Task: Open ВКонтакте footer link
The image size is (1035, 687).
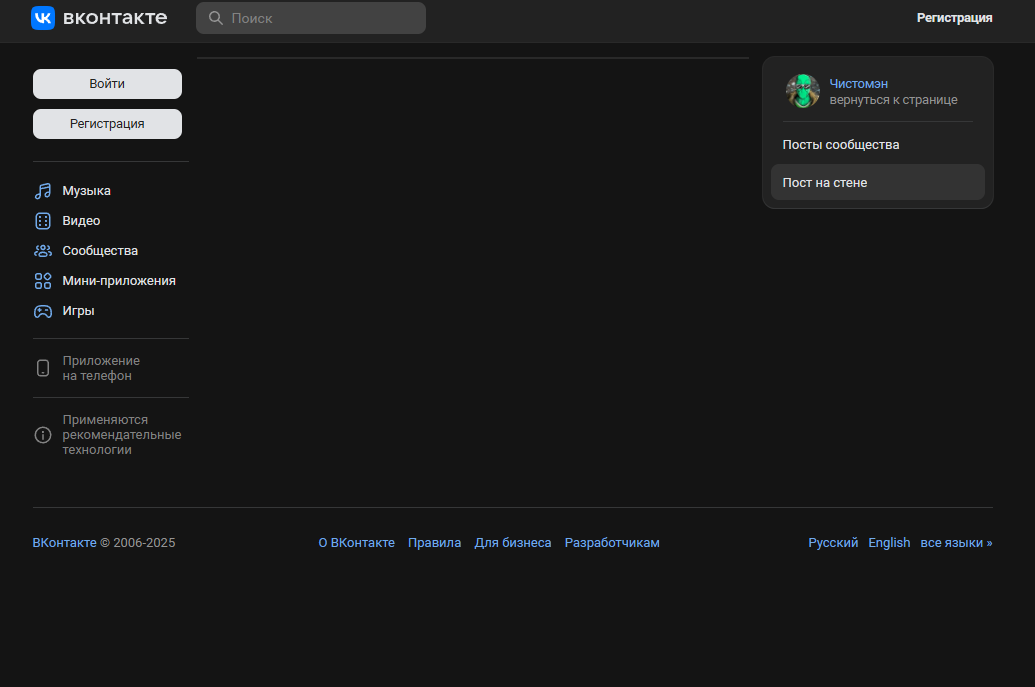Action: click(x=65, y=542)
